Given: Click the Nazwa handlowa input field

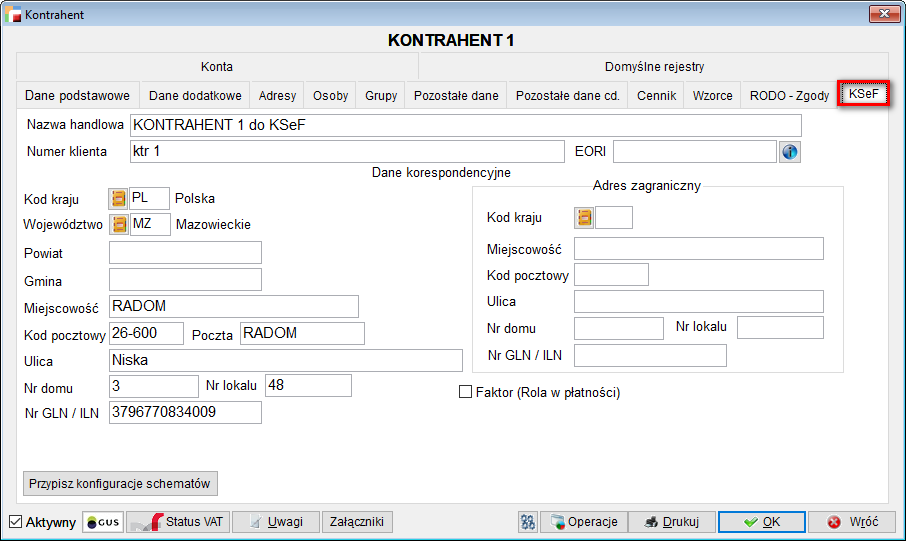Looking at the screenshot, I should 465,125.
